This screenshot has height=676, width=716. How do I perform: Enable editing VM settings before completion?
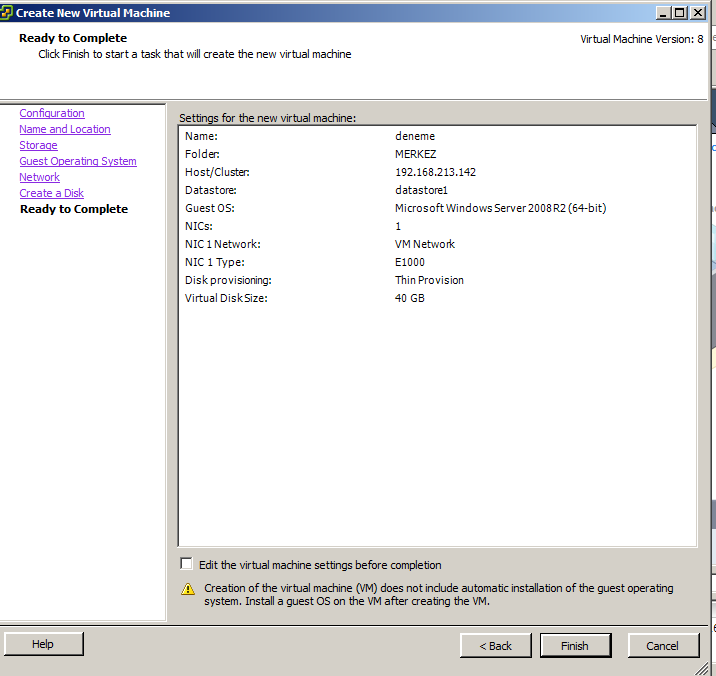[186, 565]
